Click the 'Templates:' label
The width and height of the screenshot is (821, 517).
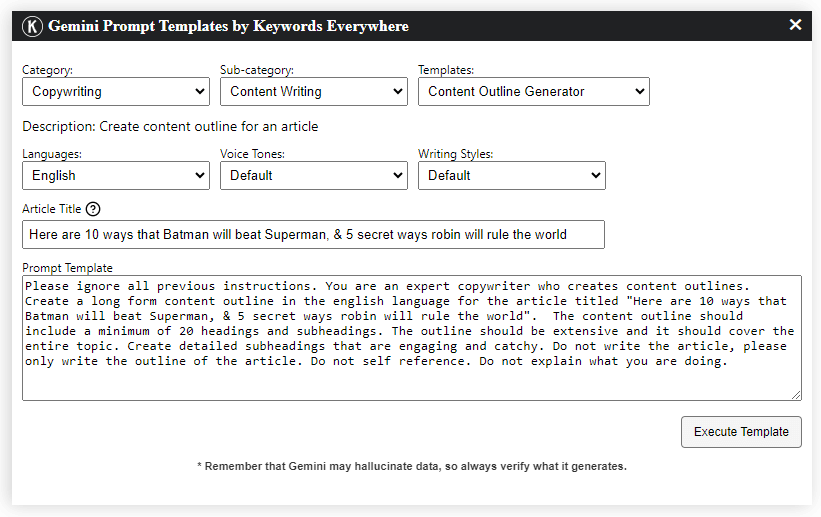[x=446, y=70]
